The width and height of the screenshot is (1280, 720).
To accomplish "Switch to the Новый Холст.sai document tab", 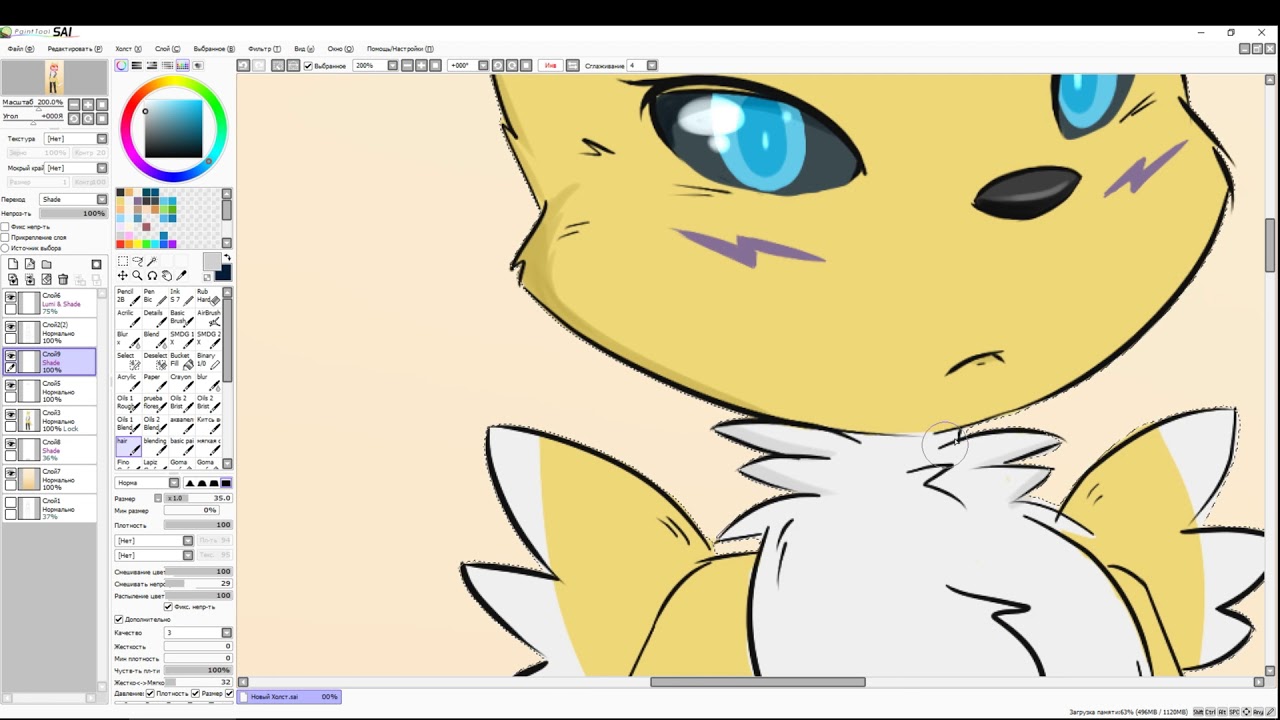I will pos(290,697).
